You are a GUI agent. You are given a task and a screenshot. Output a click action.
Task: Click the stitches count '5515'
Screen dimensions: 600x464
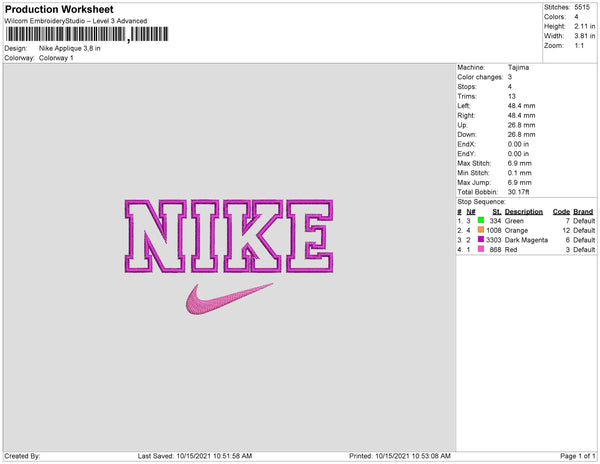(582, 7)
